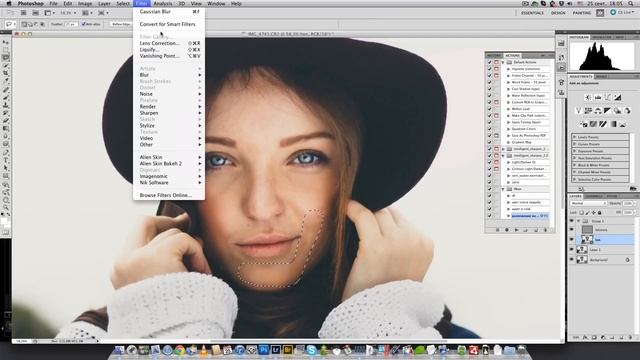Image resolution: width=640 pixels, height=360 pixels.
Task: Select the active Lasso tool in the toolbox
Action: coord(6,58)
